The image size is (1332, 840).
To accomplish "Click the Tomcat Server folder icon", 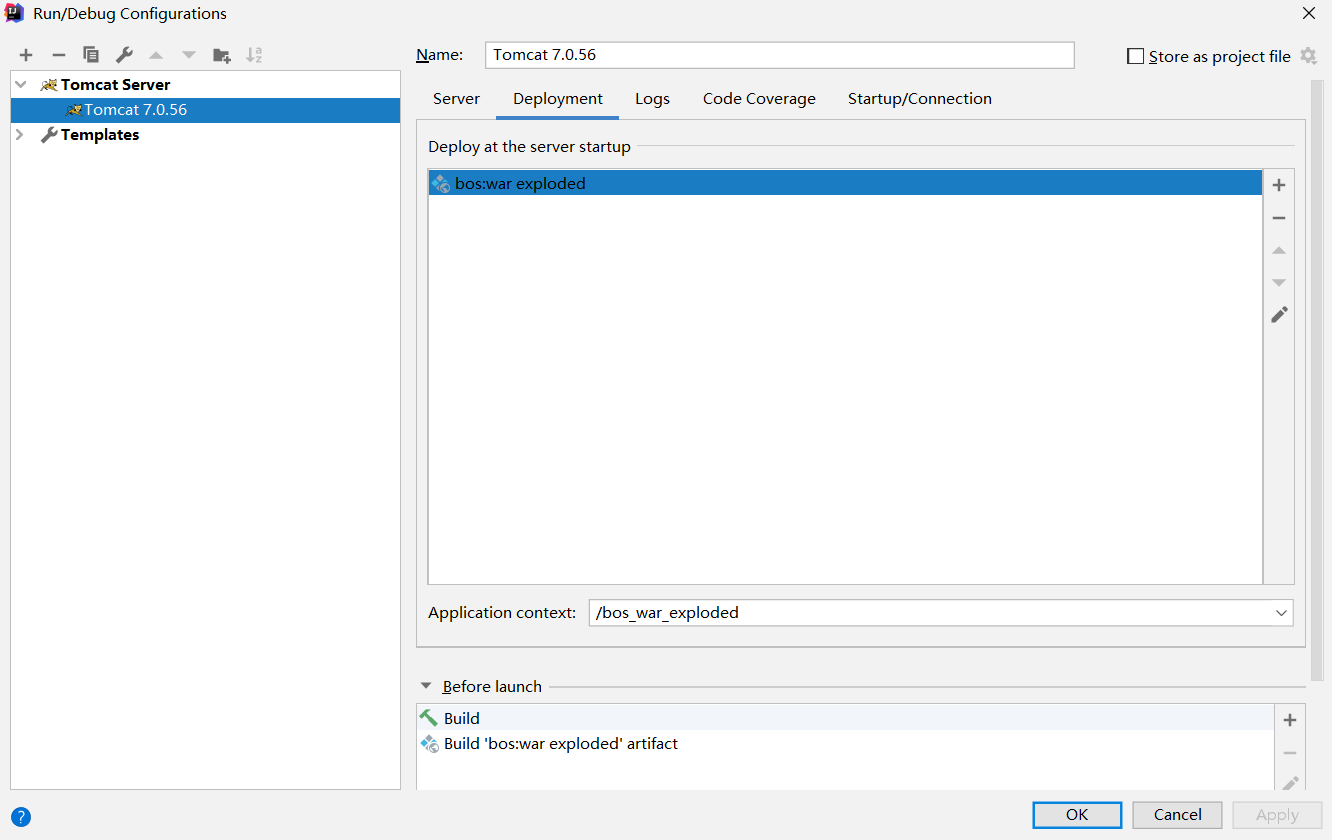I will 48,85.
